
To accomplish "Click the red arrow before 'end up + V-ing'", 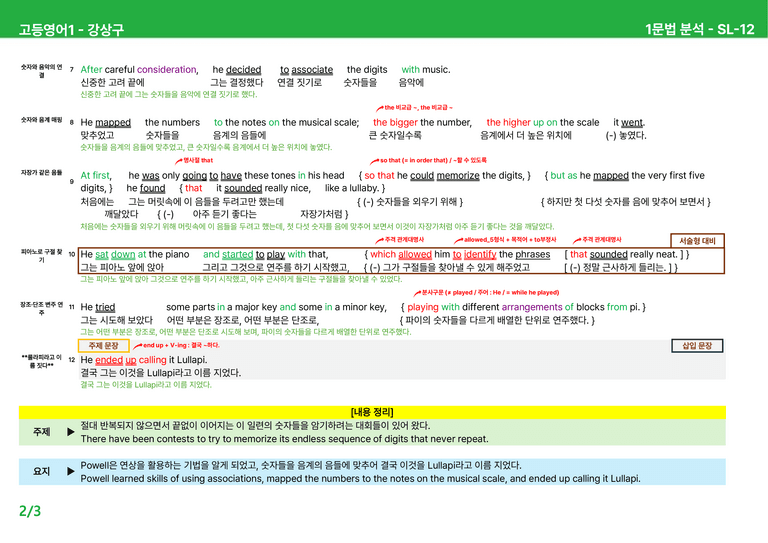I will [x=138, y=346].
